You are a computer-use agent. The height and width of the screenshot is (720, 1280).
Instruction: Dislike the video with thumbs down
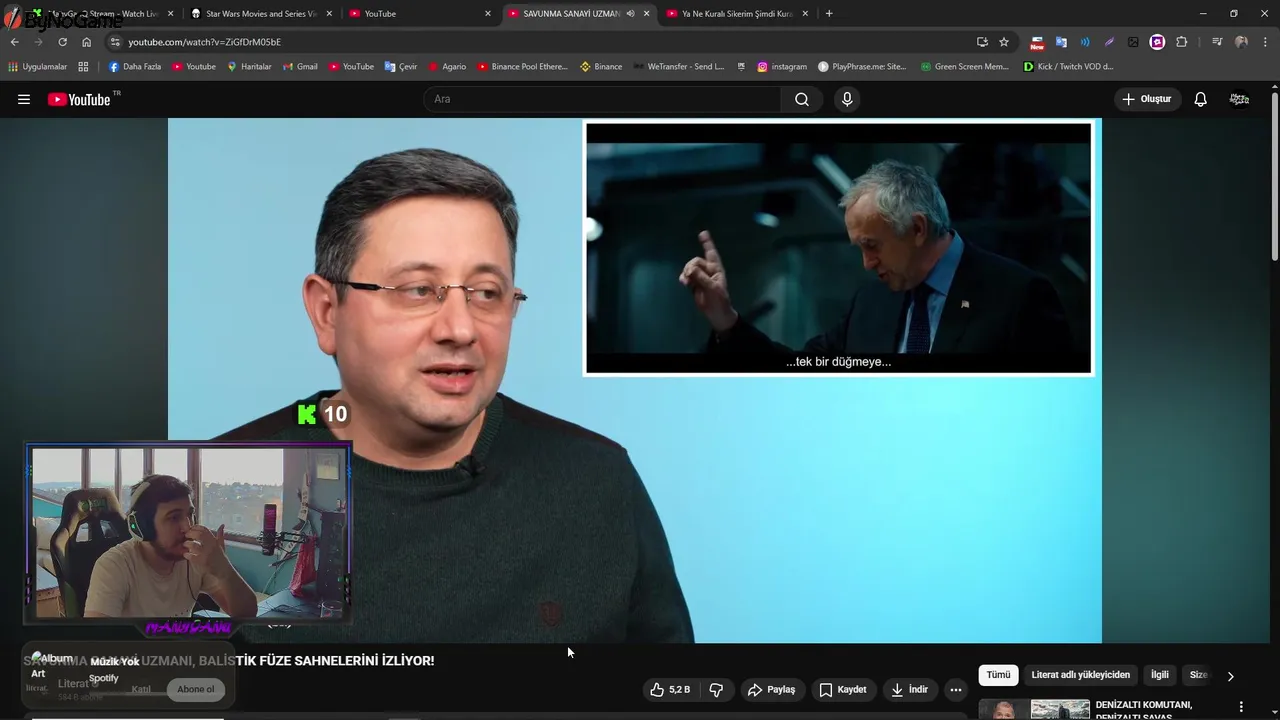(716, 690)
